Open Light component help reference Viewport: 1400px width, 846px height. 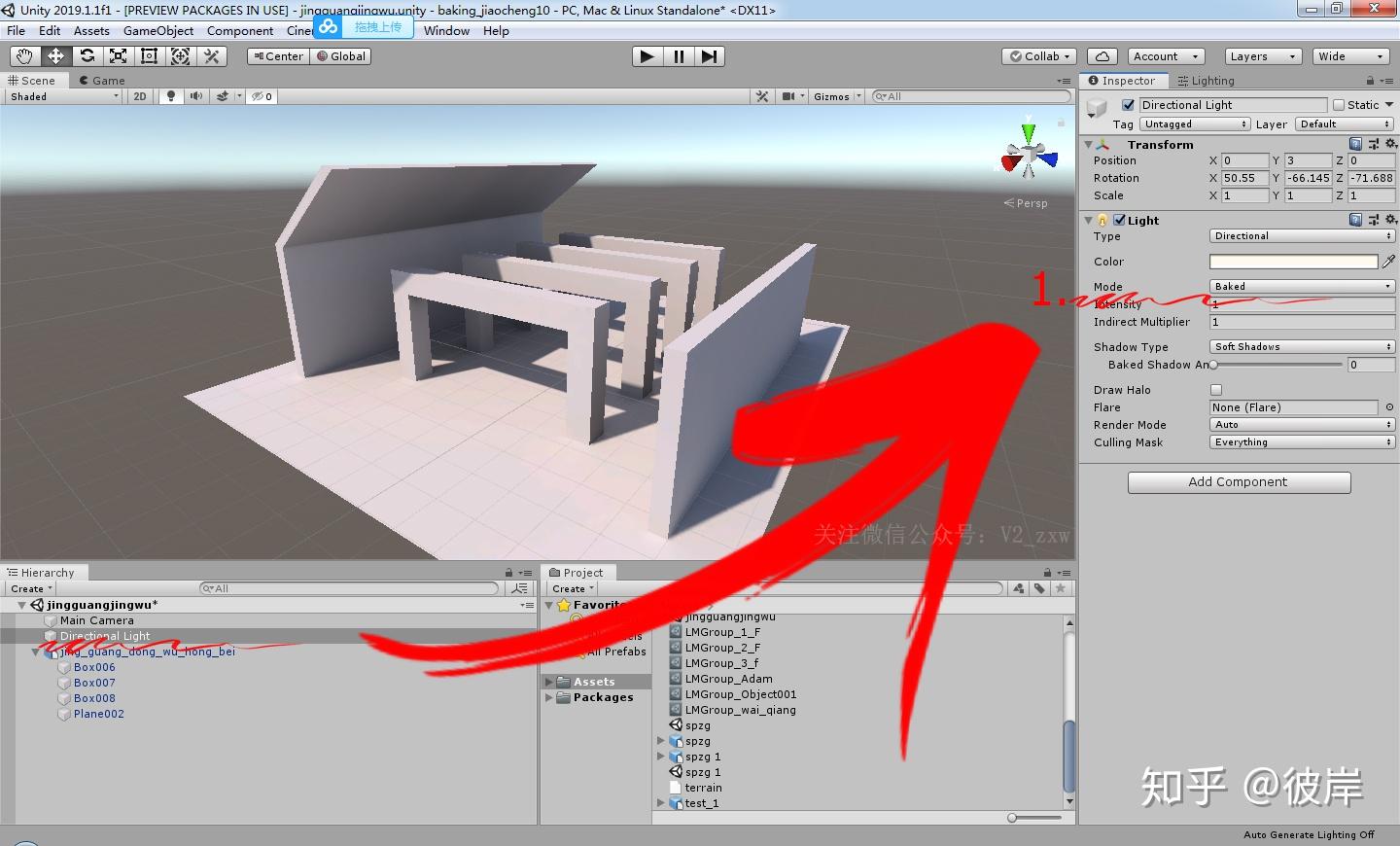pyautogui.click(x=1355, y=220)
